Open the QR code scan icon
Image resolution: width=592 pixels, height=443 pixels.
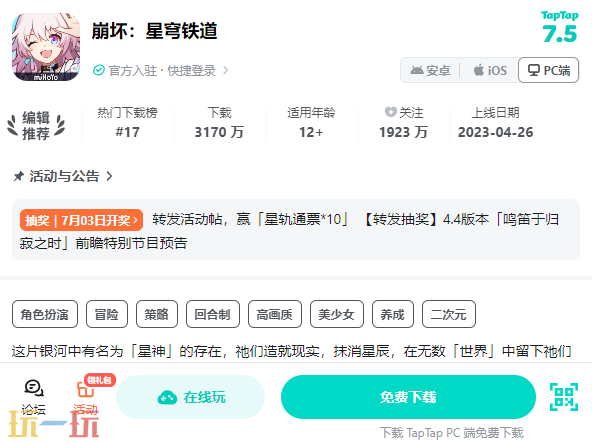point(564,397)
